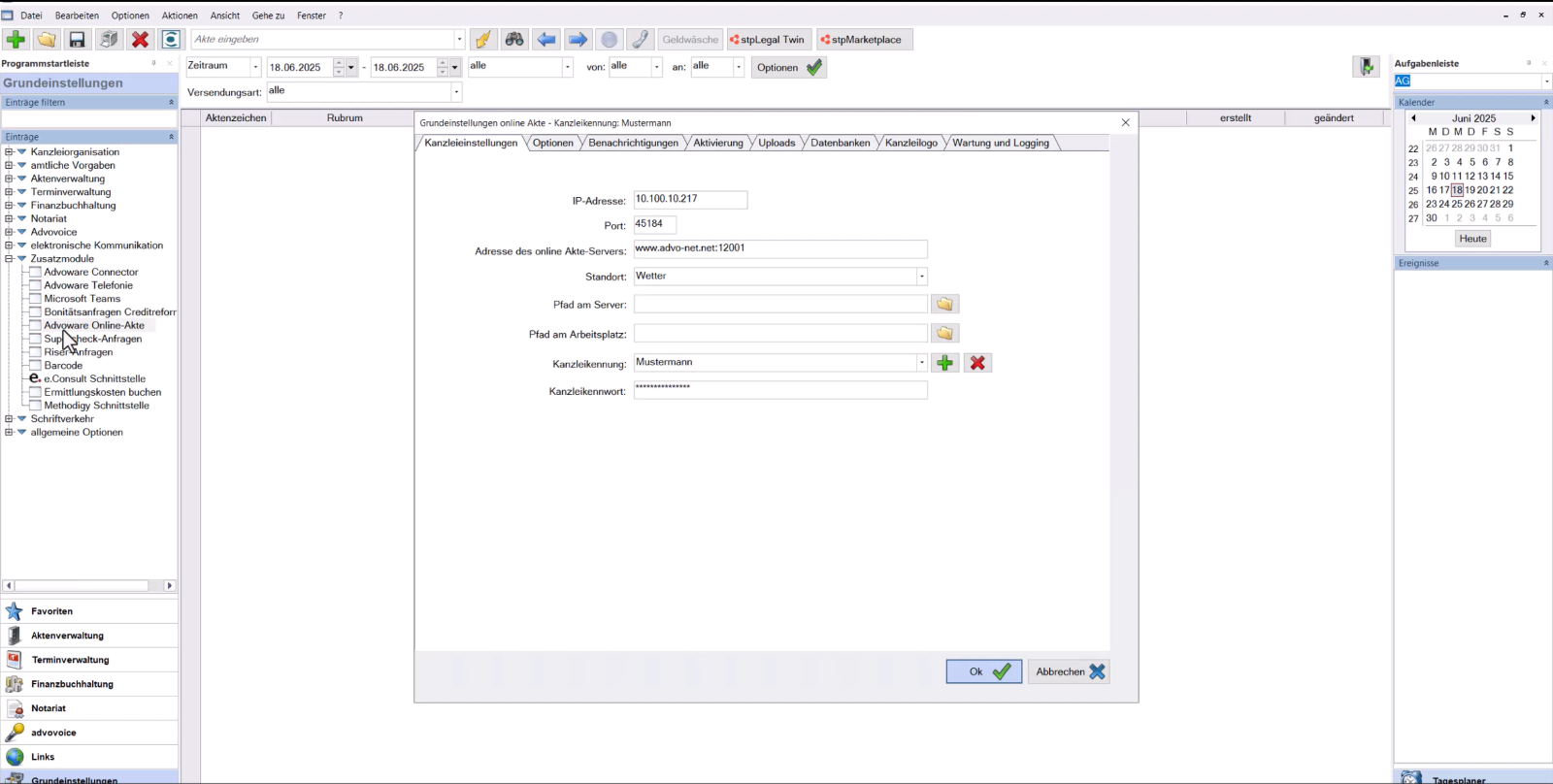Switch to the Optionen tab in dialog
Image resolution: width=1553 pixels, height=784 pixels.
[x=553, y=143]
